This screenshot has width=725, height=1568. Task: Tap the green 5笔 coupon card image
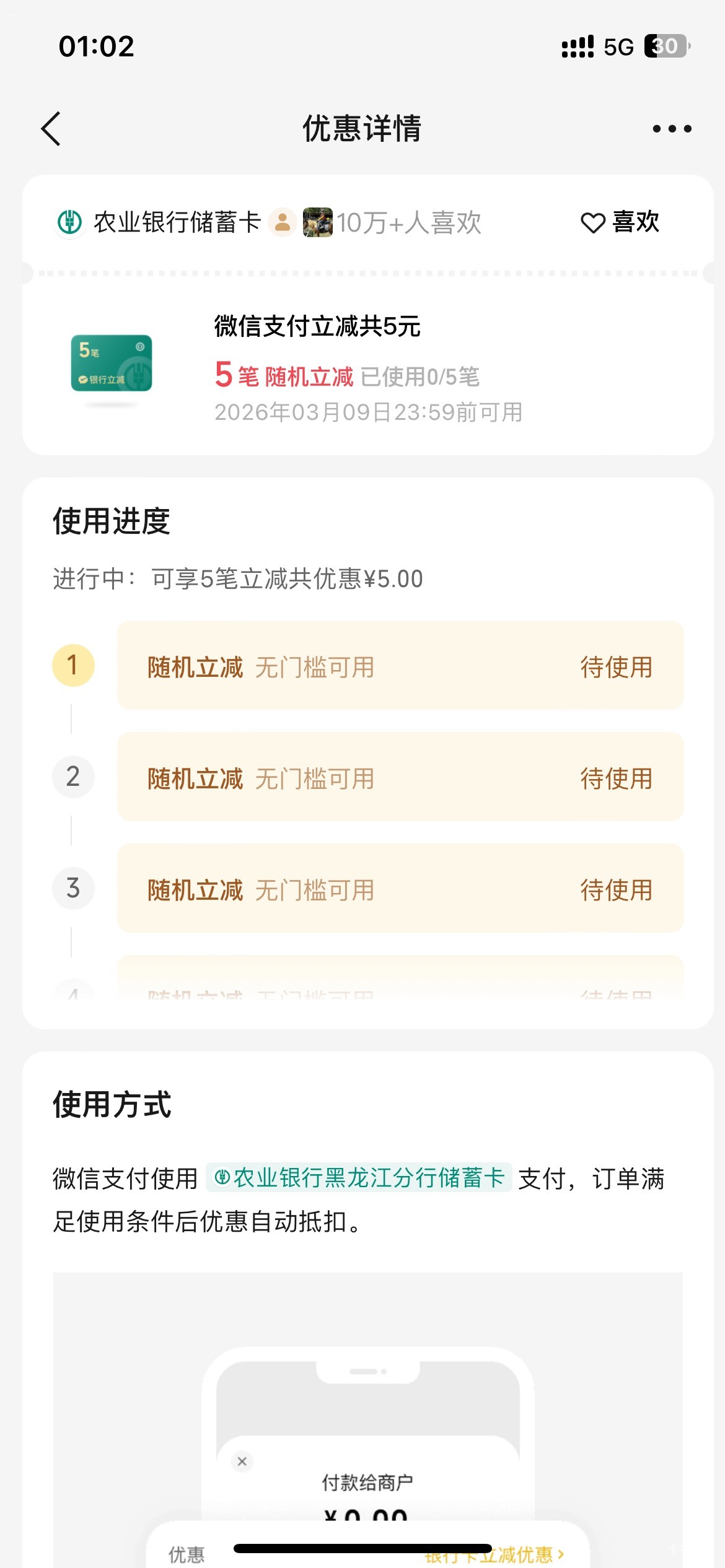[x=112, y=363]
